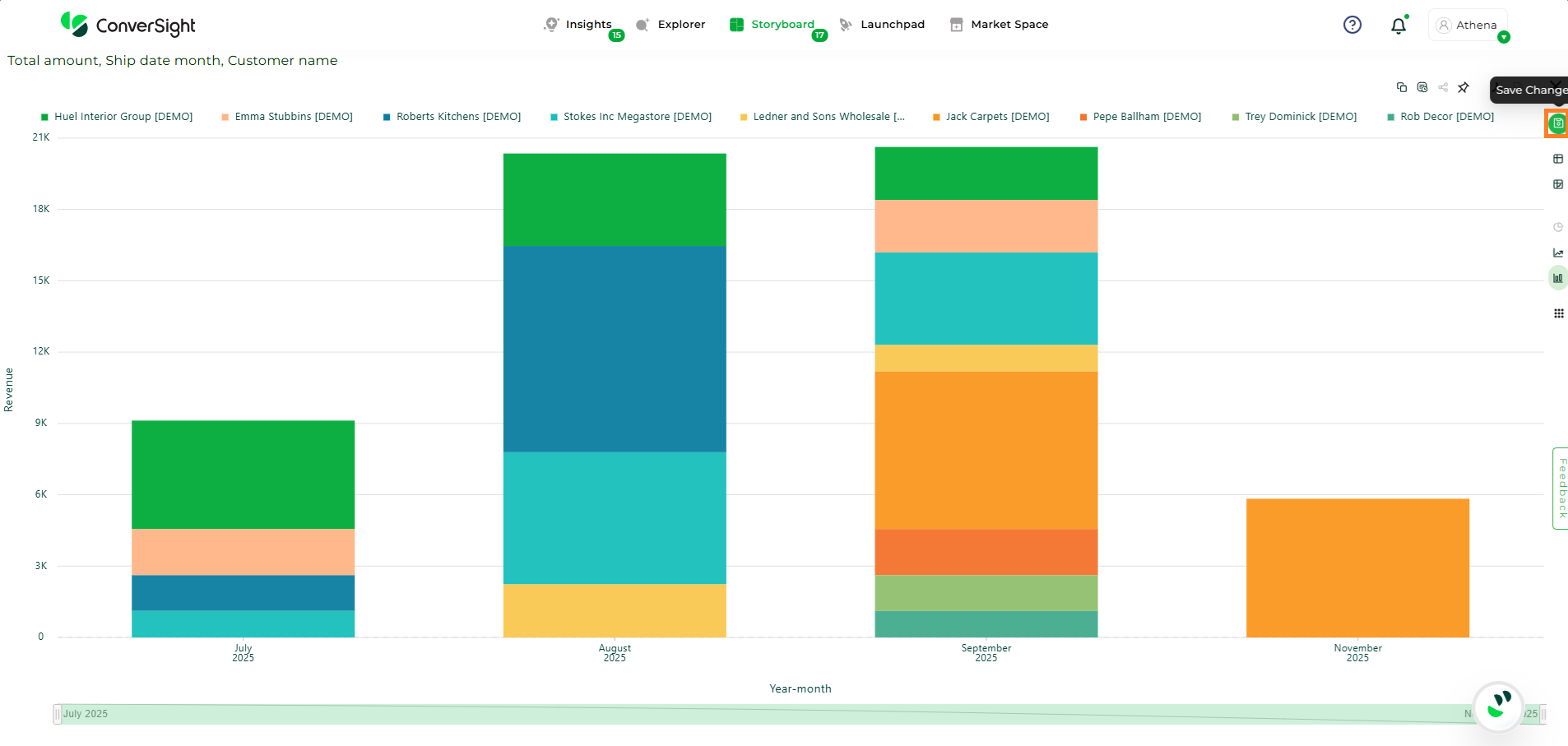
Task: Click the left handle of date range slider
Action: coord(57,714)
